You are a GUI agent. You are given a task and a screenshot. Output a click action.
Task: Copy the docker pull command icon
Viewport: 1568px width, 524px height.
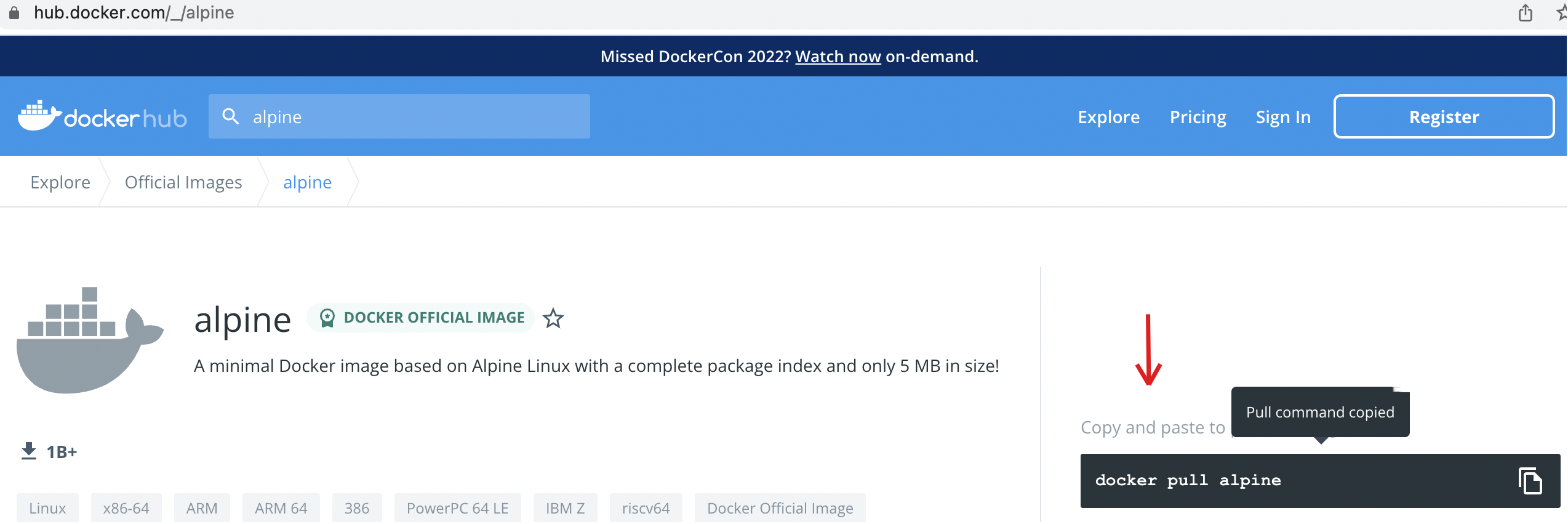click(1529, 481)
